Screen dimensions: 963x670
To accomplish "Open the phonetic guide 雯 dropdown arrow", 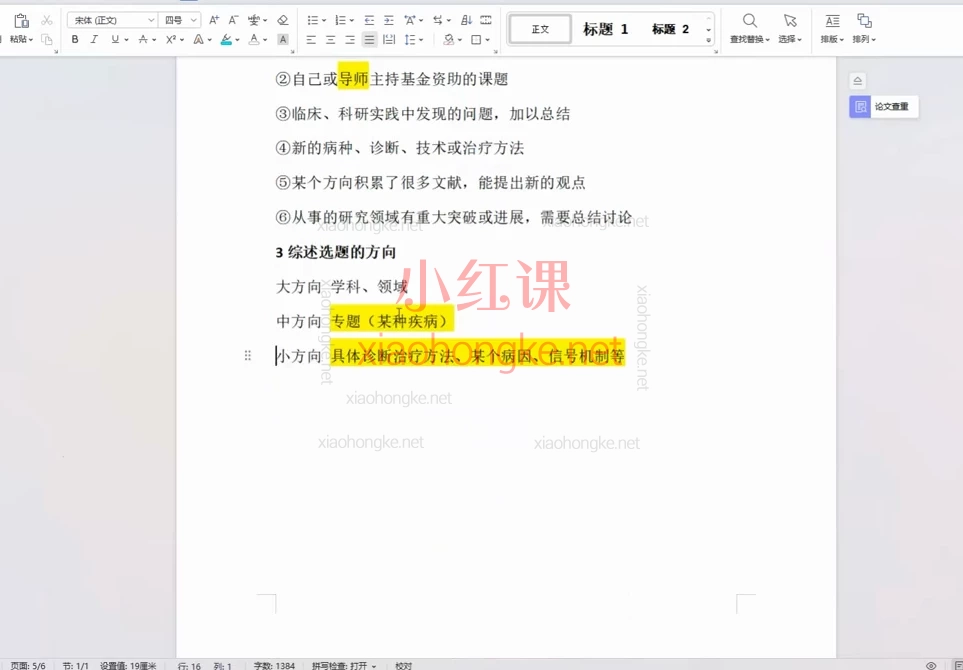I will (265, 21).
